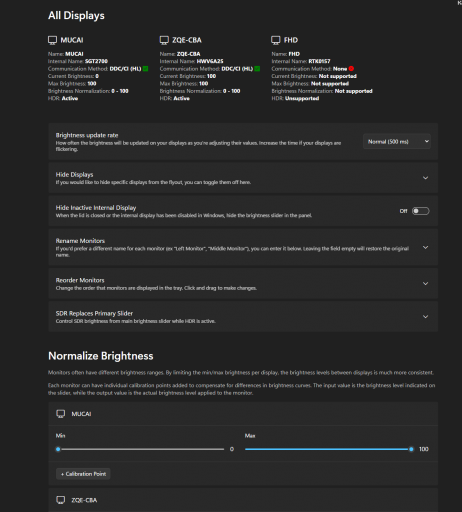
Task: Click the Normalize Brightness section heading
Action: coord(101,356)
